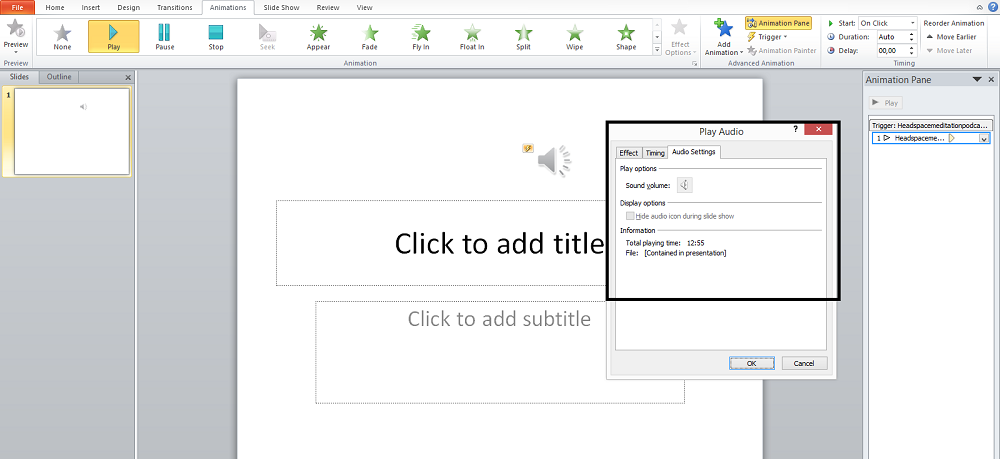Screen dimensions: 1000x459
Task: Choose the Wipe animation
Action: pyautogui.click(x=574, y=37)
